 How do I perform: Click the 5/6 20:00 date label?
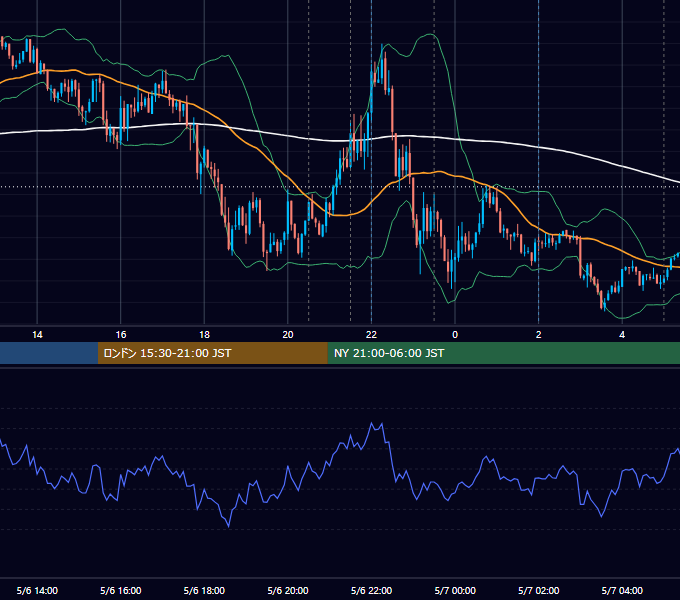click(288, 590)
